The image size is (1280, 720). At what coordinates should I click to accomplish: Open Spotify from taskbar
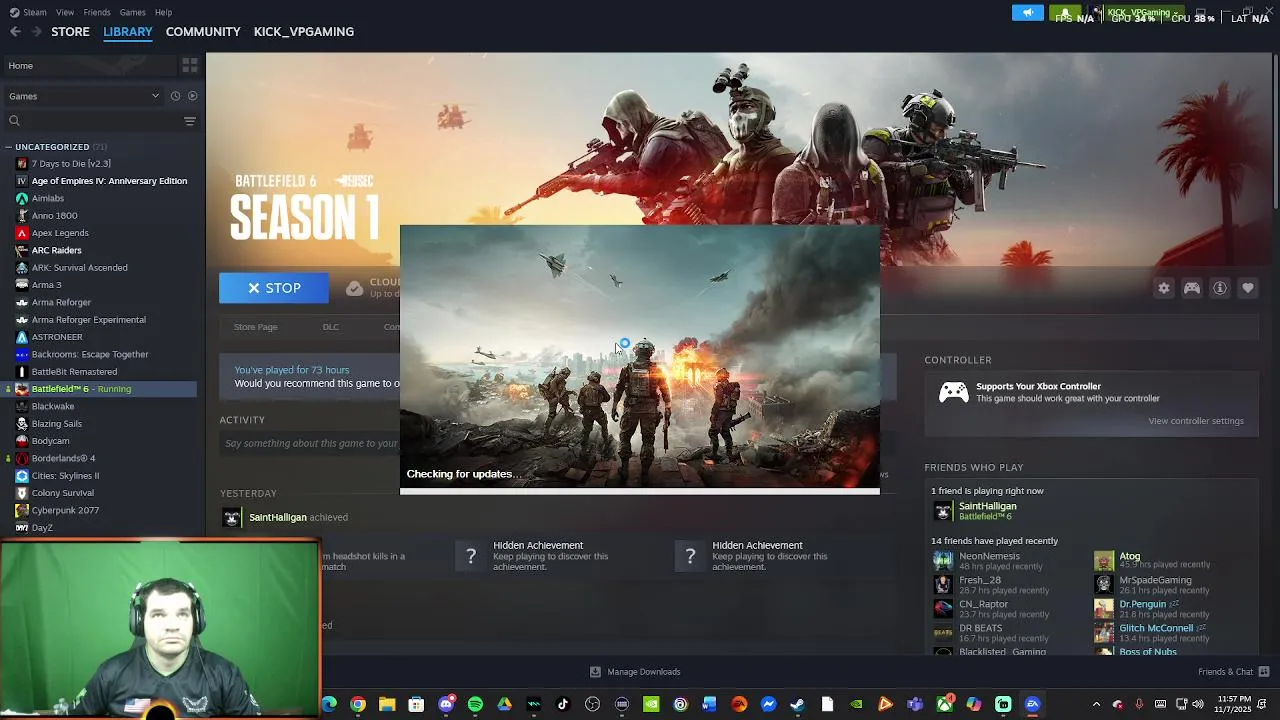475,705
